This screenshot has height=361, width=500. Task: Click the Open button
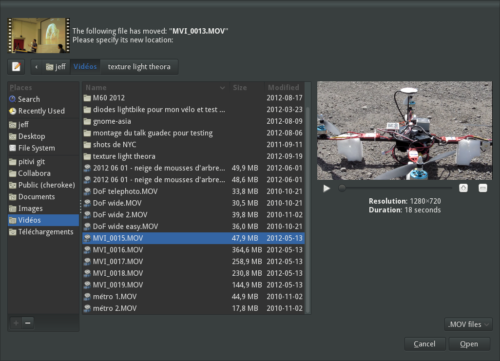(469, 344)
